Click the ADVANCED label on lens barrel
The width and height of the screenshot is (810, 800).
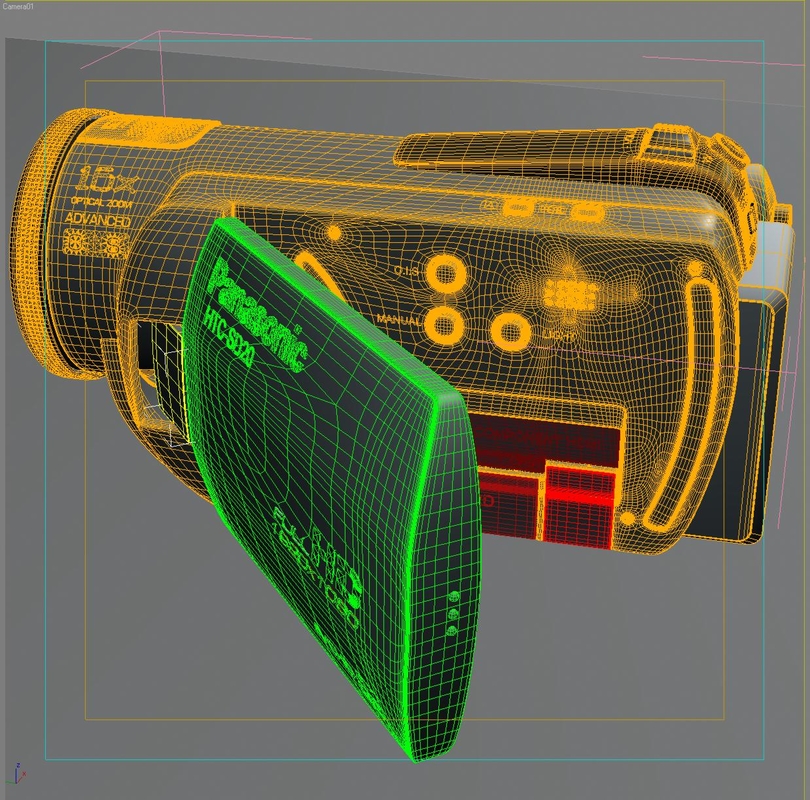point(98,219)
